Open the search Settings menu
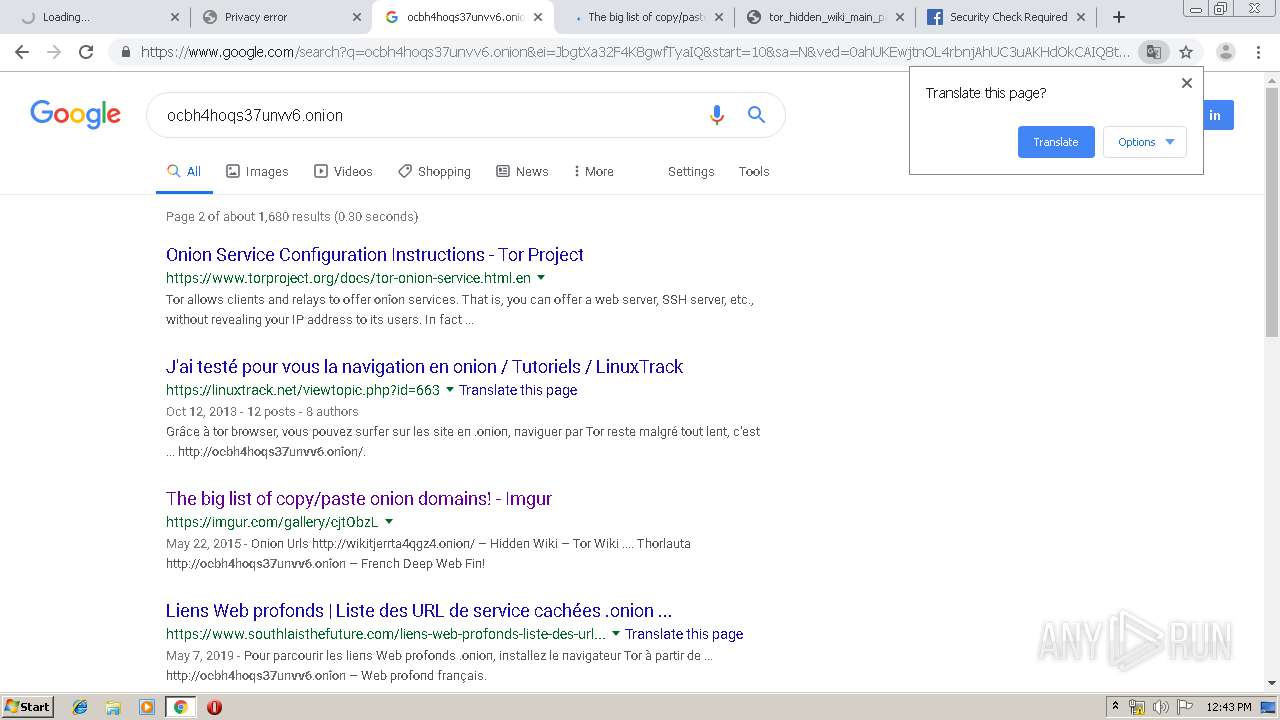The height and width of the screenshot is (720, 1280). (691, 171)
